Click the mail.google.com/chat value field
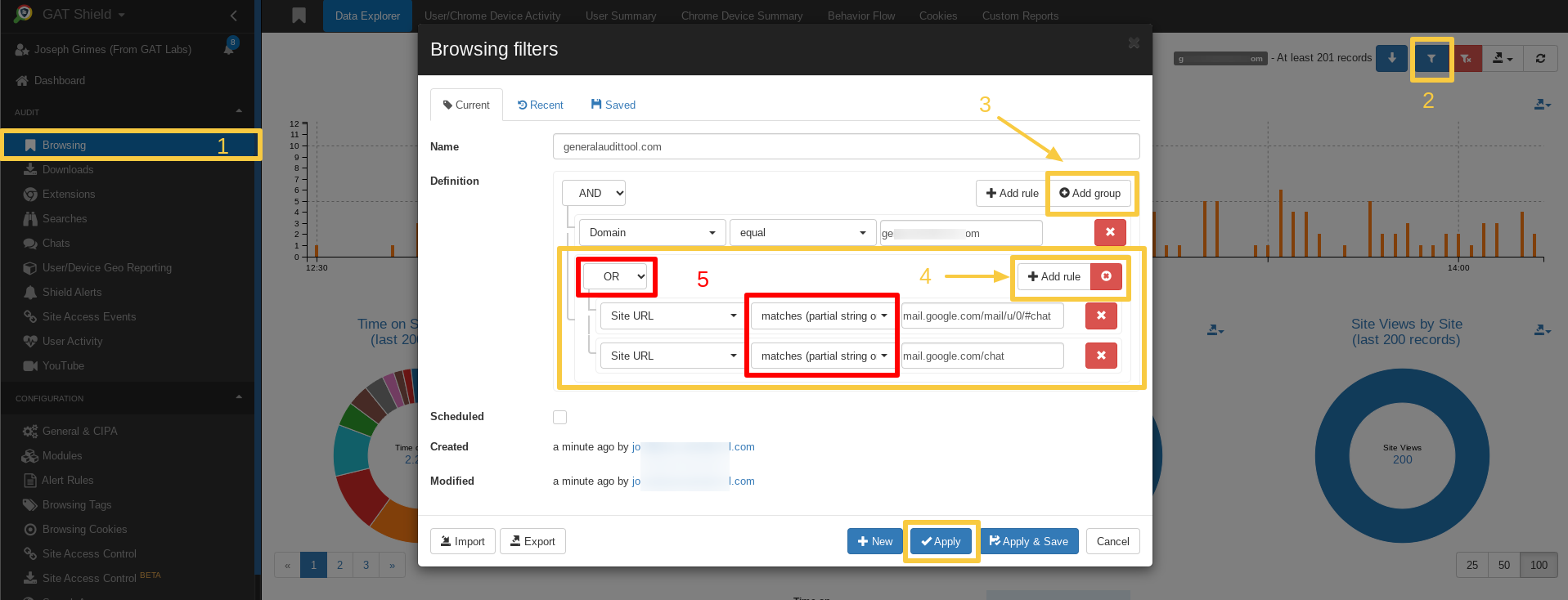Image resolution: width=1568 pixels, height=600 pixels. [x=982, y=356]
